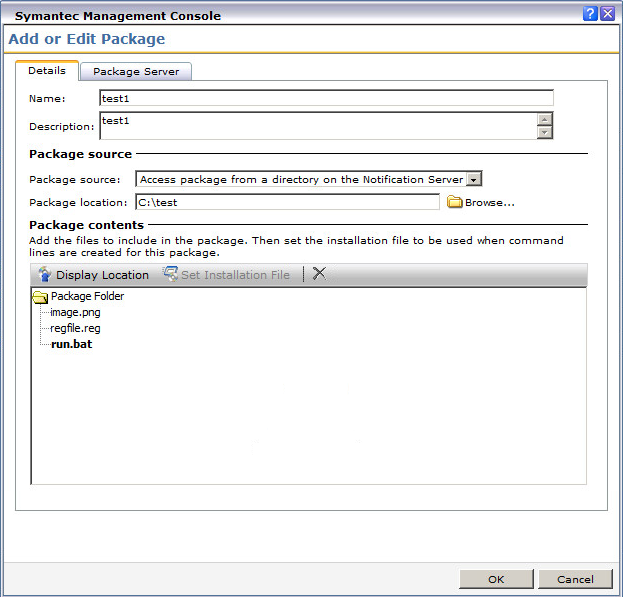Click the Description text area

click(x=318, y=126)
